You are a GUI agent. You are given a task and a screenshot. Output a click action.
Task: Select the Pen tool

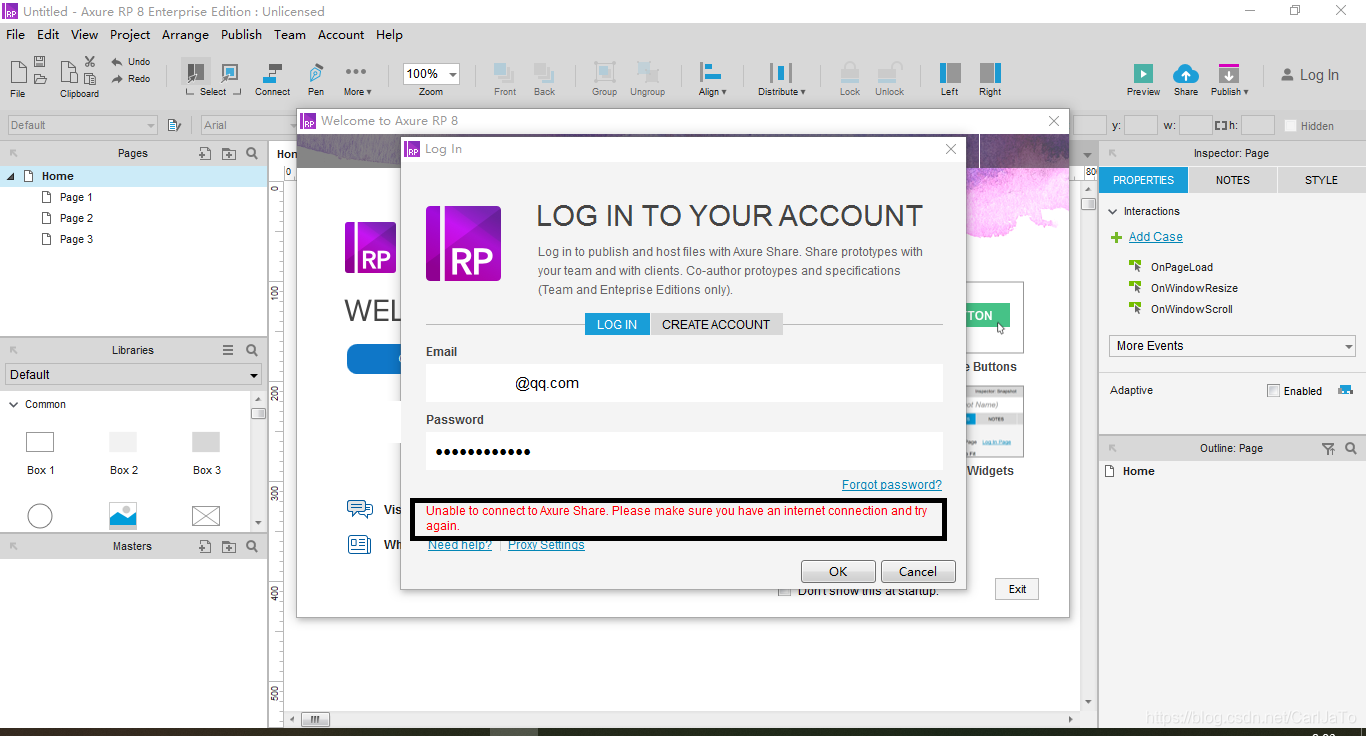(316, 73)
